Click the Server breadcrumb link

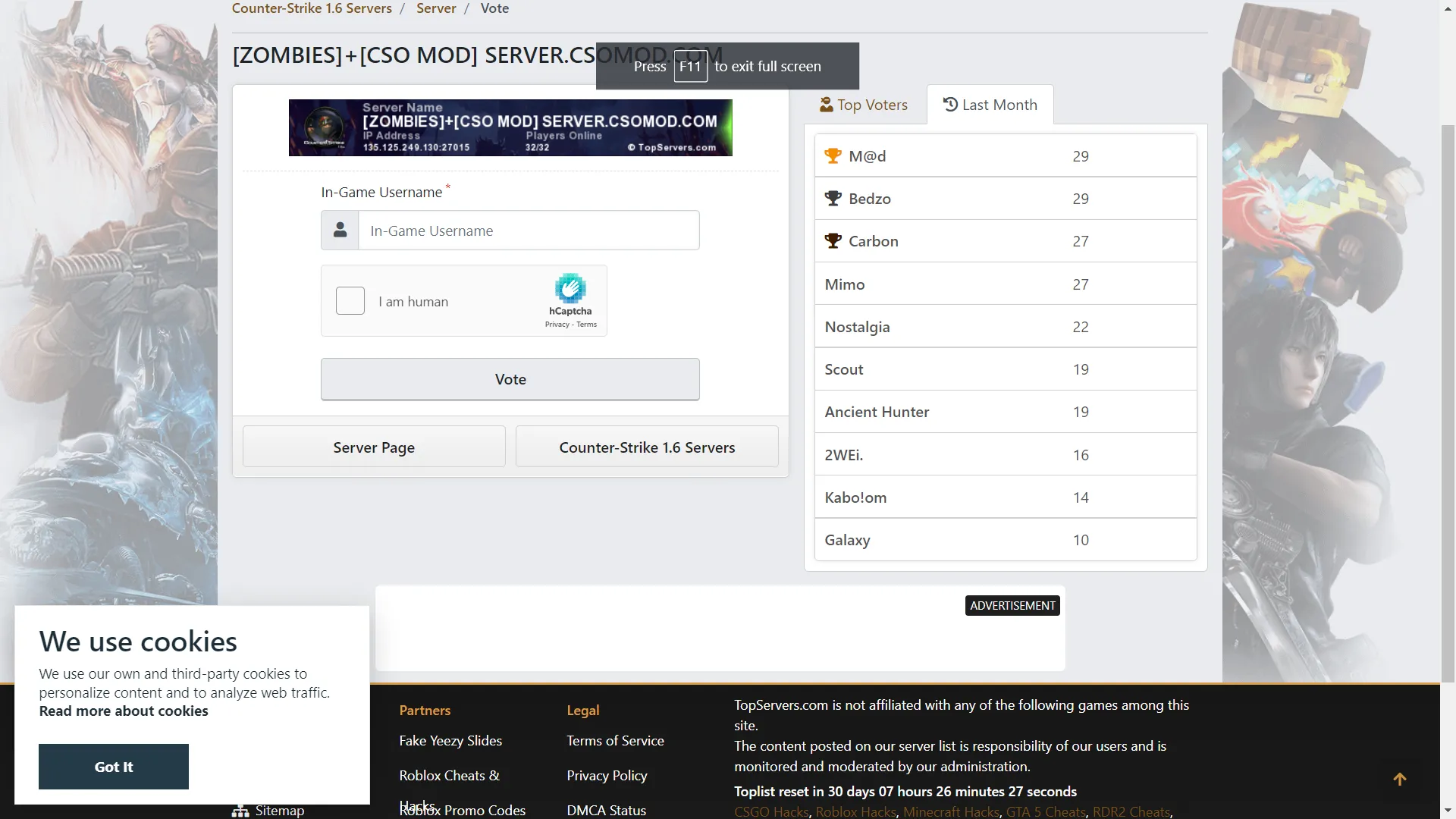pos(436,8)
